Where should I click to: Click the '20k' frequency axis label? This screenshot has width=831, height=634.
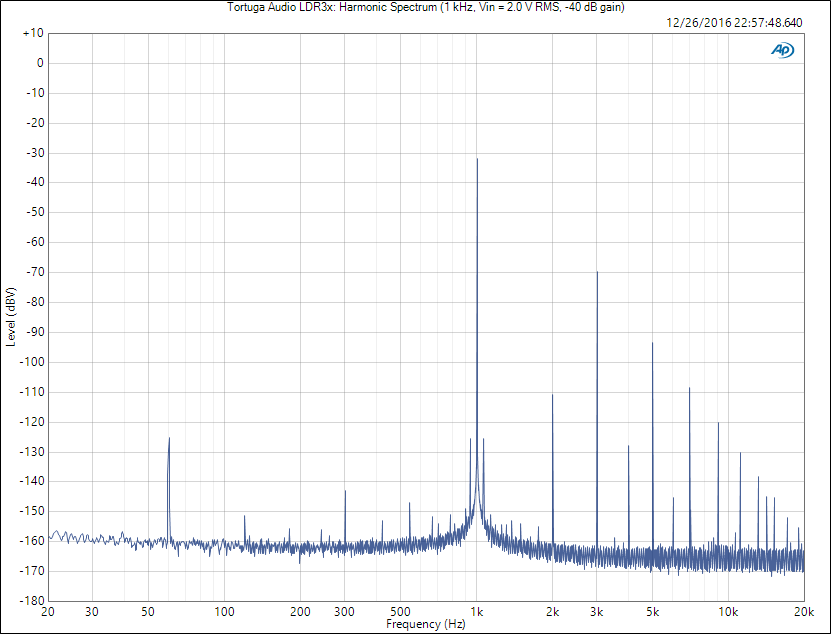[x=804, y=612]
